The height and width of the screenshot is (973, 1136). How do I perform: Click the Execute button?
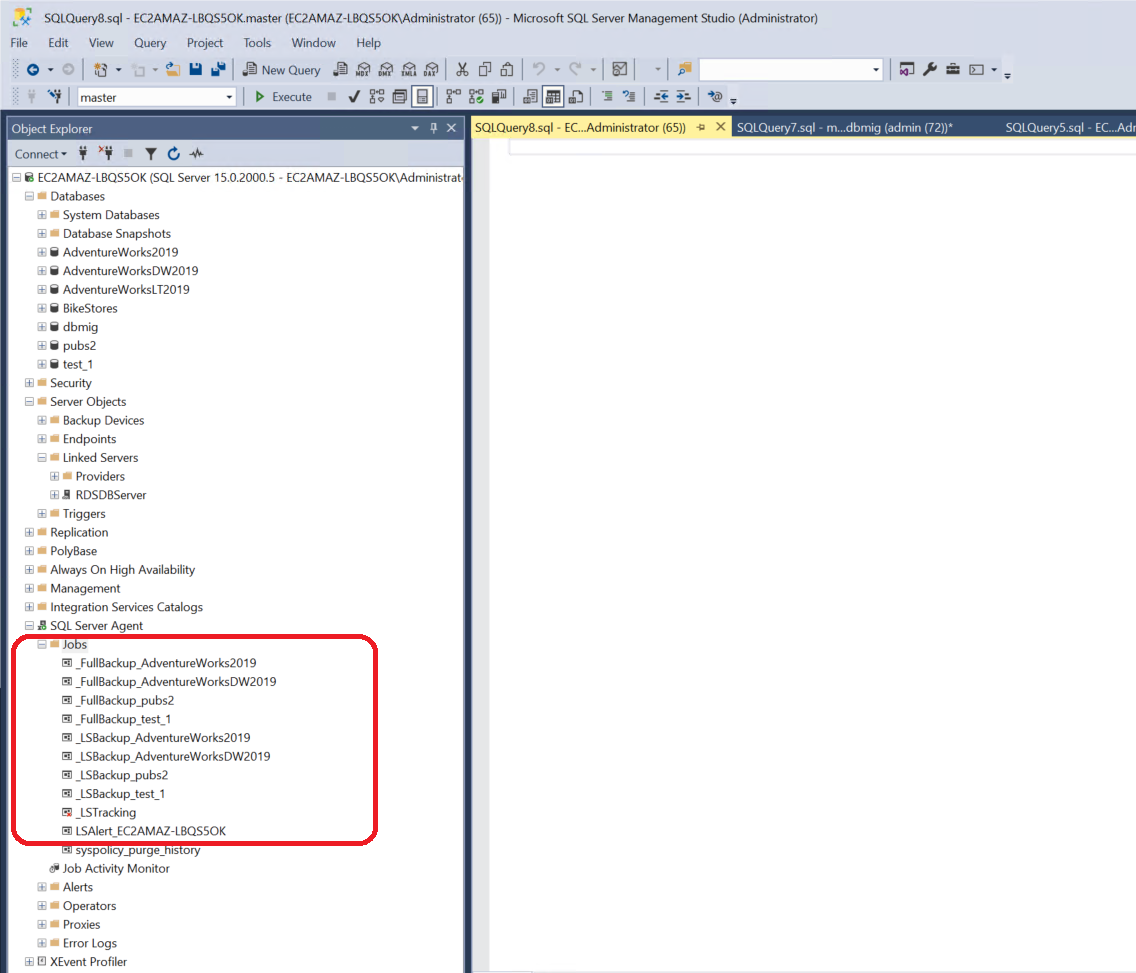(283, 97)
